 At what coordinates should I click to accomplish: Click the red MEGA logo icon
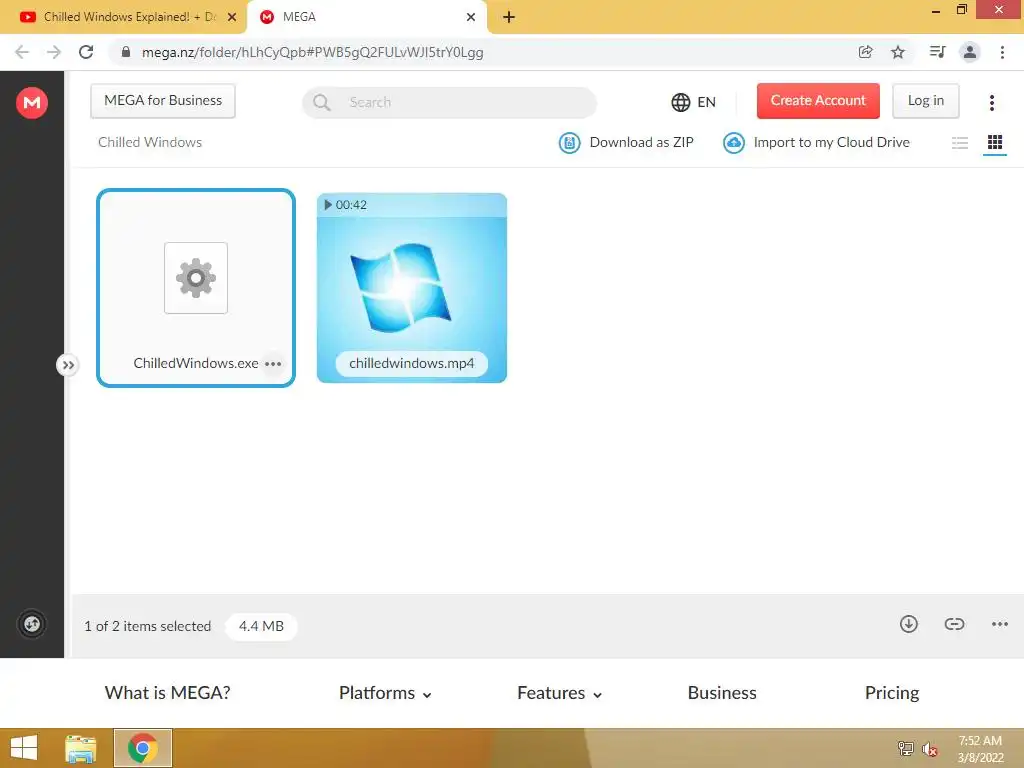point(31,103)
